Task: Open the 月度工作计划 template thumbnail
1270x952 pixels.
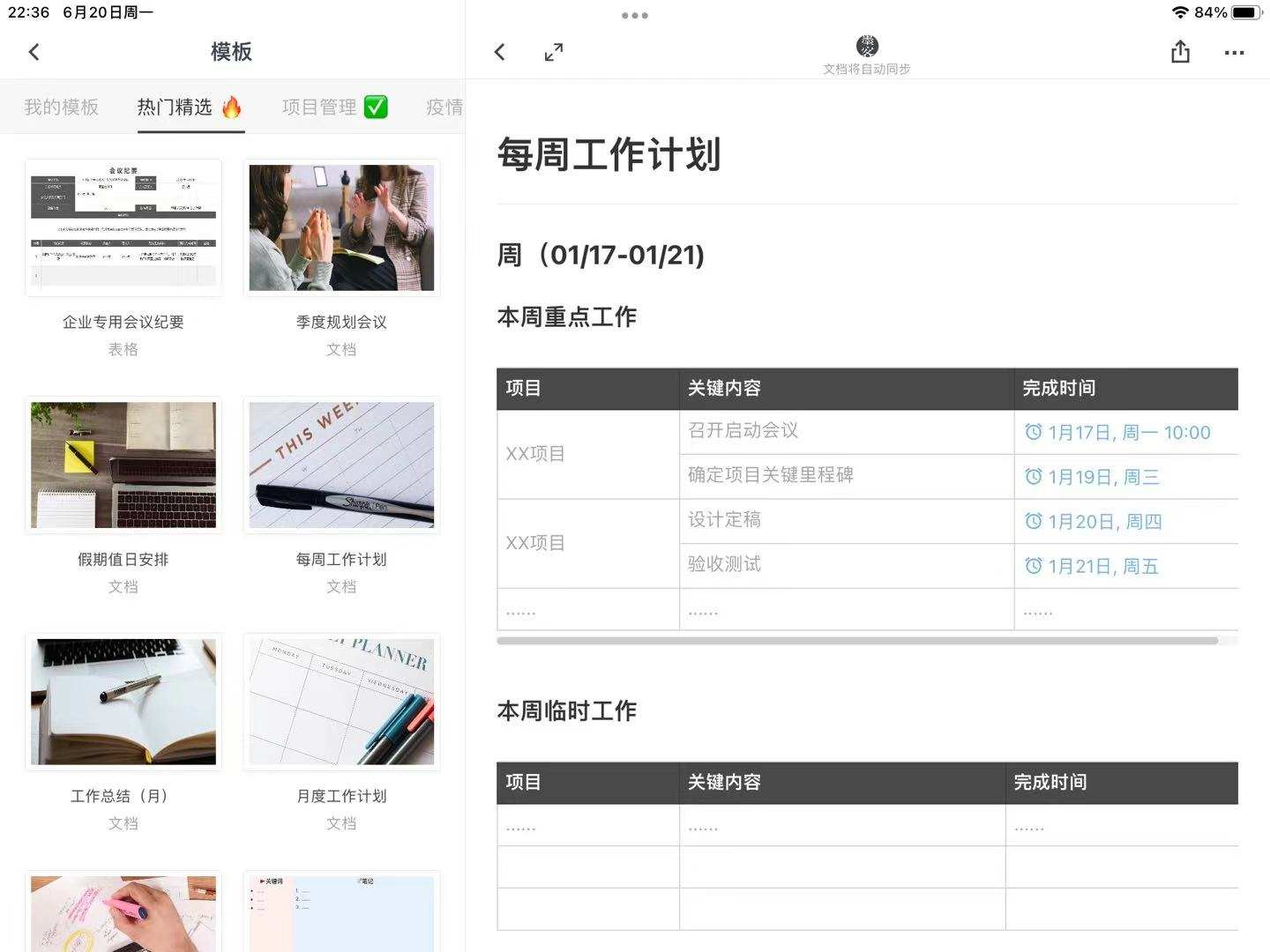Action: coord(341,701)
